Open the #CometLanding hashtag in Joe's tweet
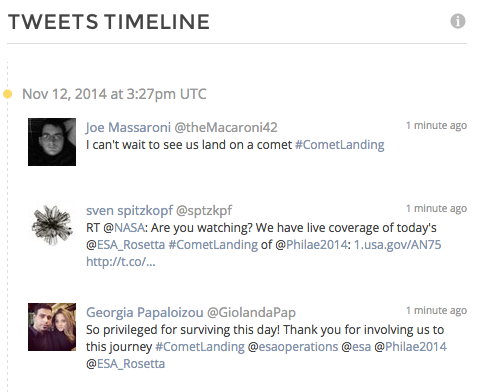The width and height of the screenshot is (483, 392). click(340, 145)
